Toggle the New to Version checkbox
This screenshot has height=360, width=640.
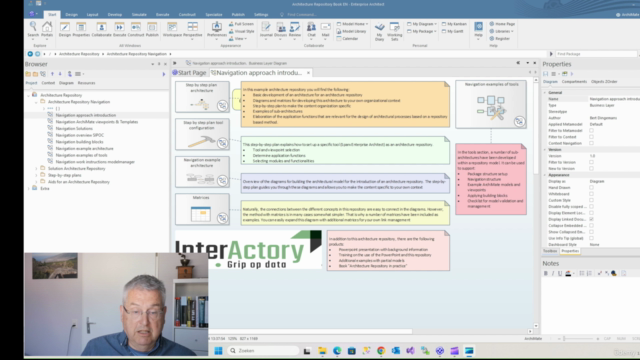591,169
